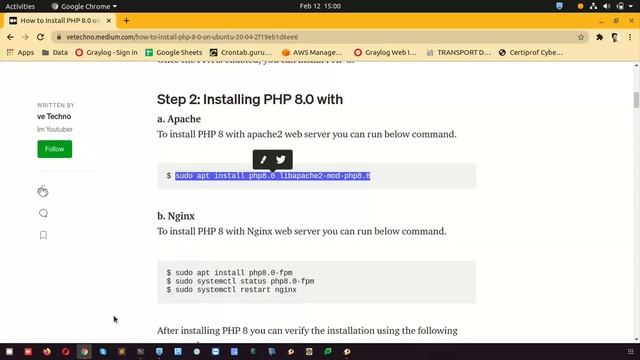Click the page's vertical scrollbar thumb

pyautogui.click(x=636, y=100)
